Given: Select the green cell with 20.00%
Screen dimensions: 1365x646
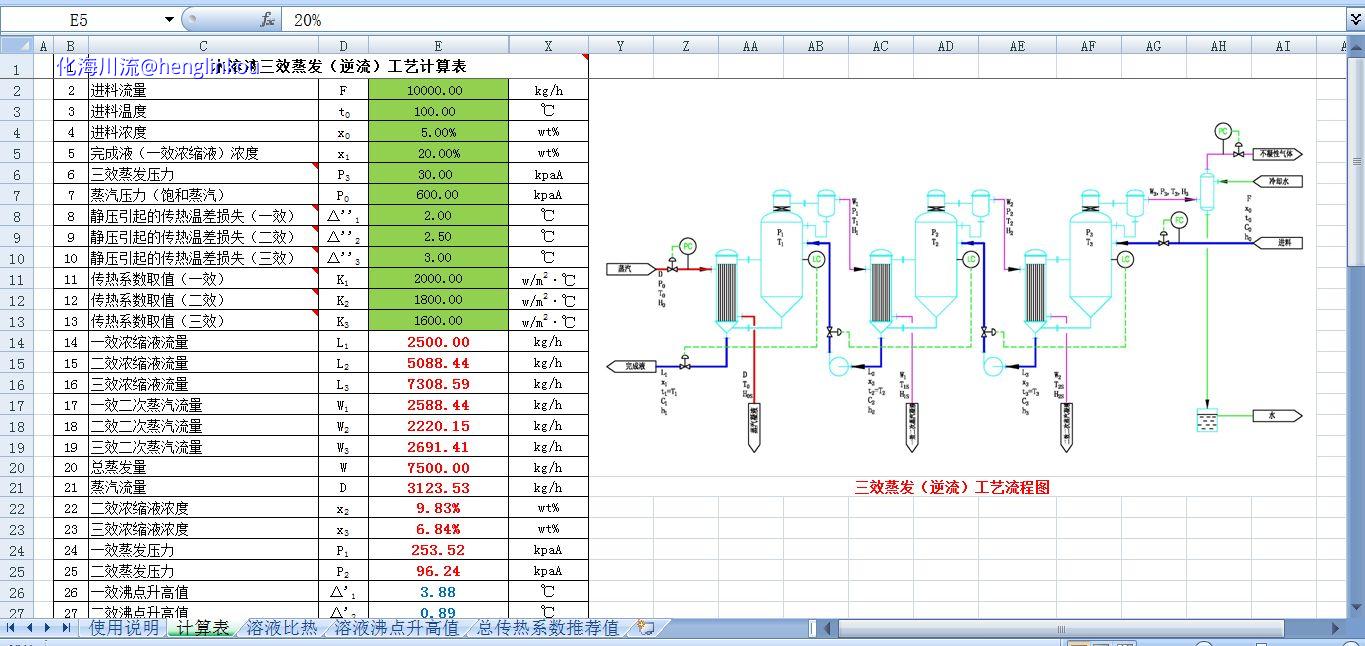Looking at the screenshot, I should point(438,153).
